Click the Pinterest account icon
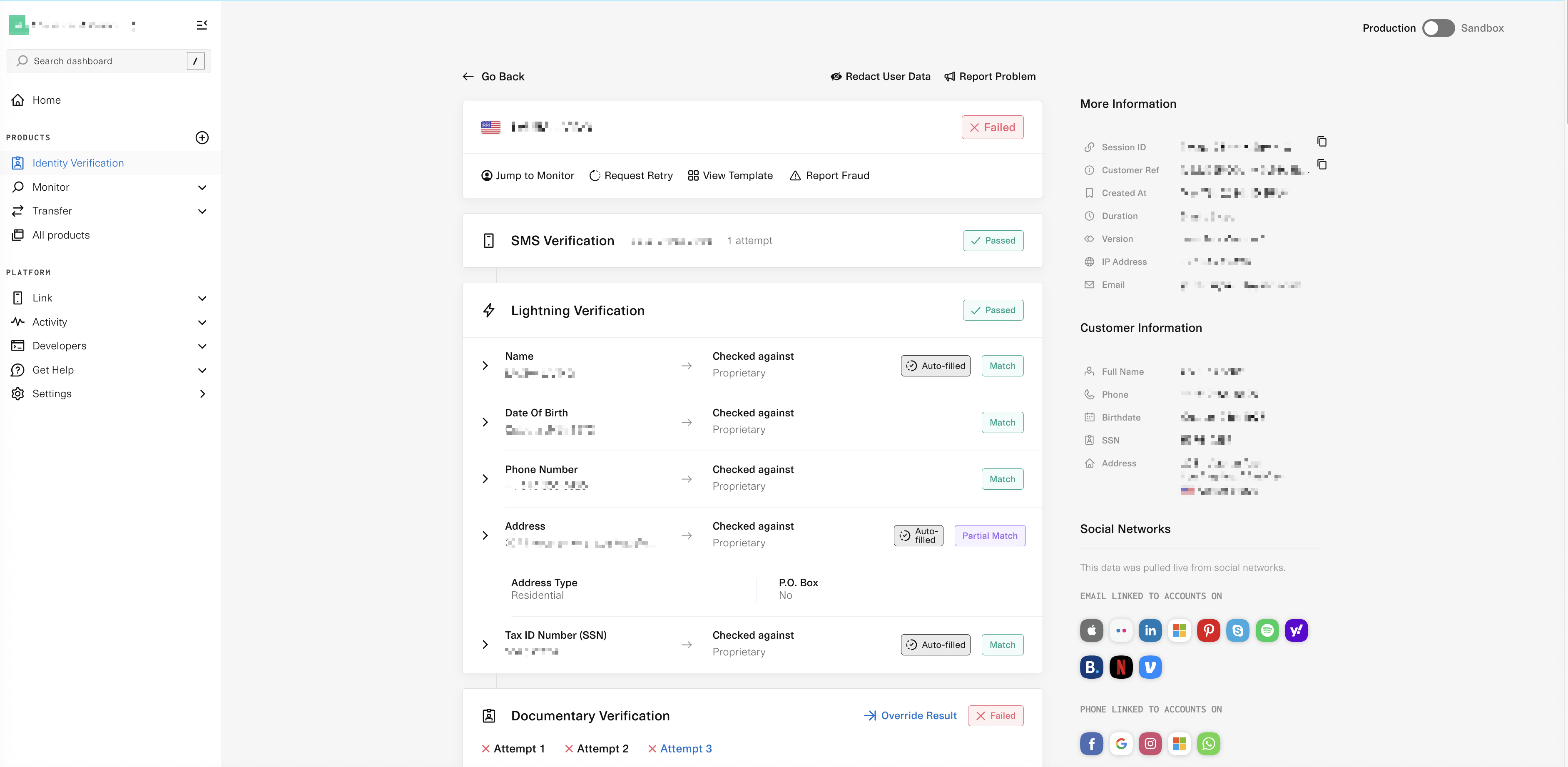This screenshot has height=767, width=1568. click(x=1208, y=631)
